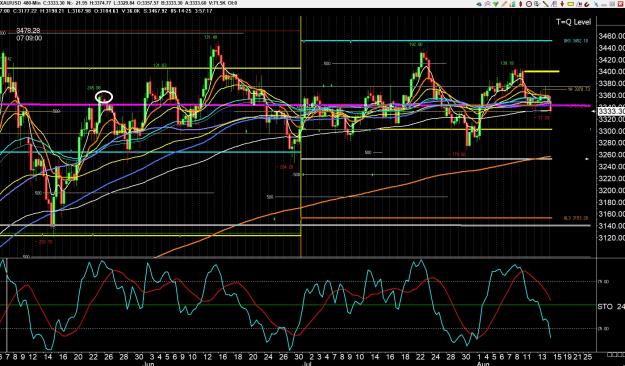Click the yellow-black down arrow toolbar icon
The height and width of the screenshot is (366, 625).
pyautogui.click(x=562, y=4)
